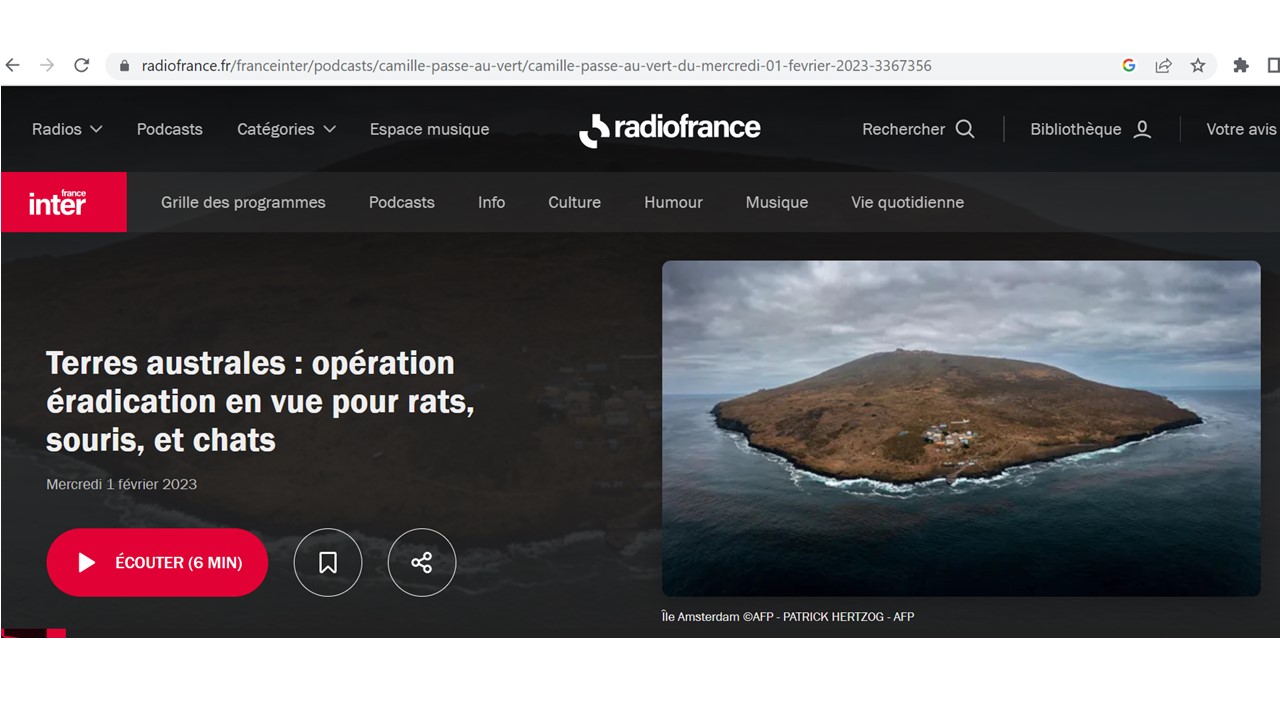
Task: Bookmark page with the star icon
Action: pos(1197,65)
